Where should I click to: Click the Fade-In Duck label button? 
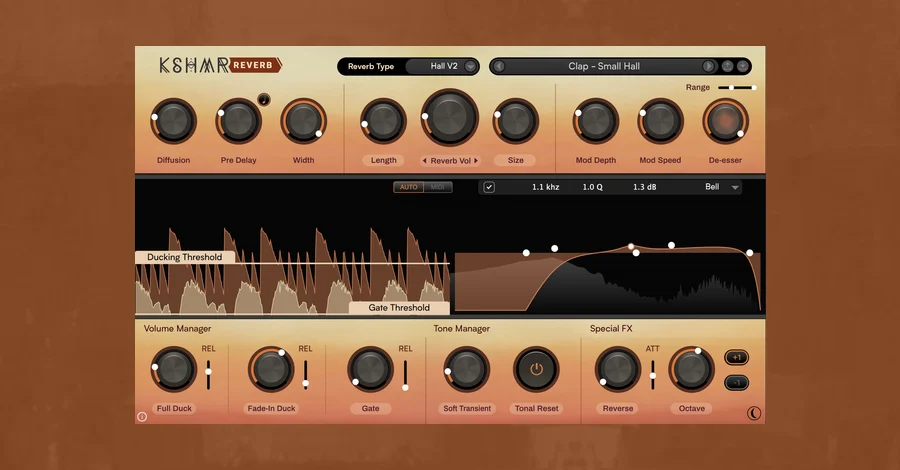tap(271, 409)
